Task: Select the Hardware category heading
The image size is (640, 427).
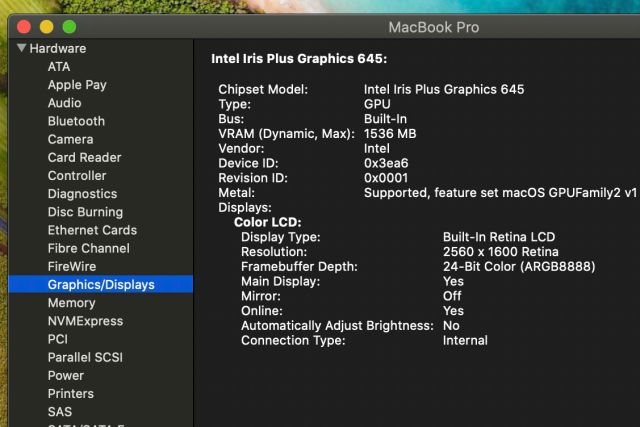Action: tap(58, 49)
